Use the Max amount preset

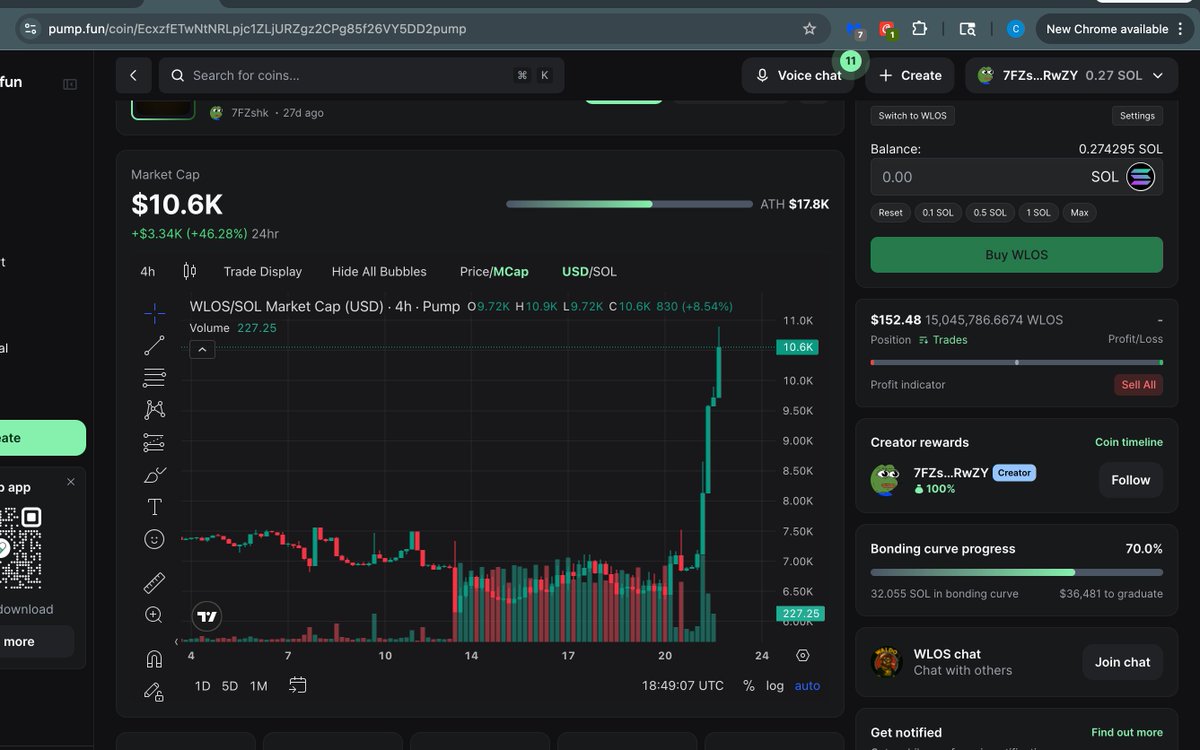[1079, 212]
